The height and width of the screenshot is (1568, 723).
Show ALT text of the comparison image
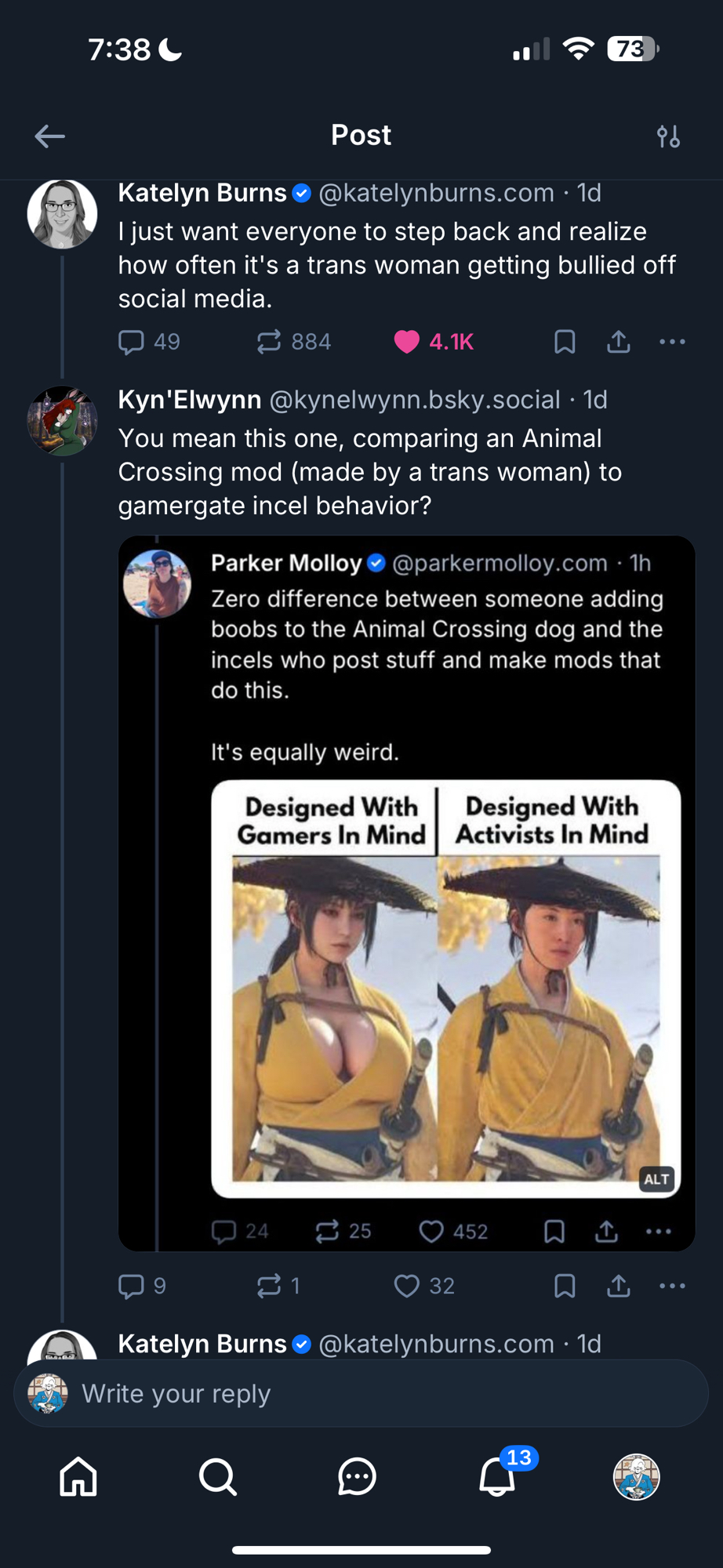pyautogui.click(x=656, y=1179)
